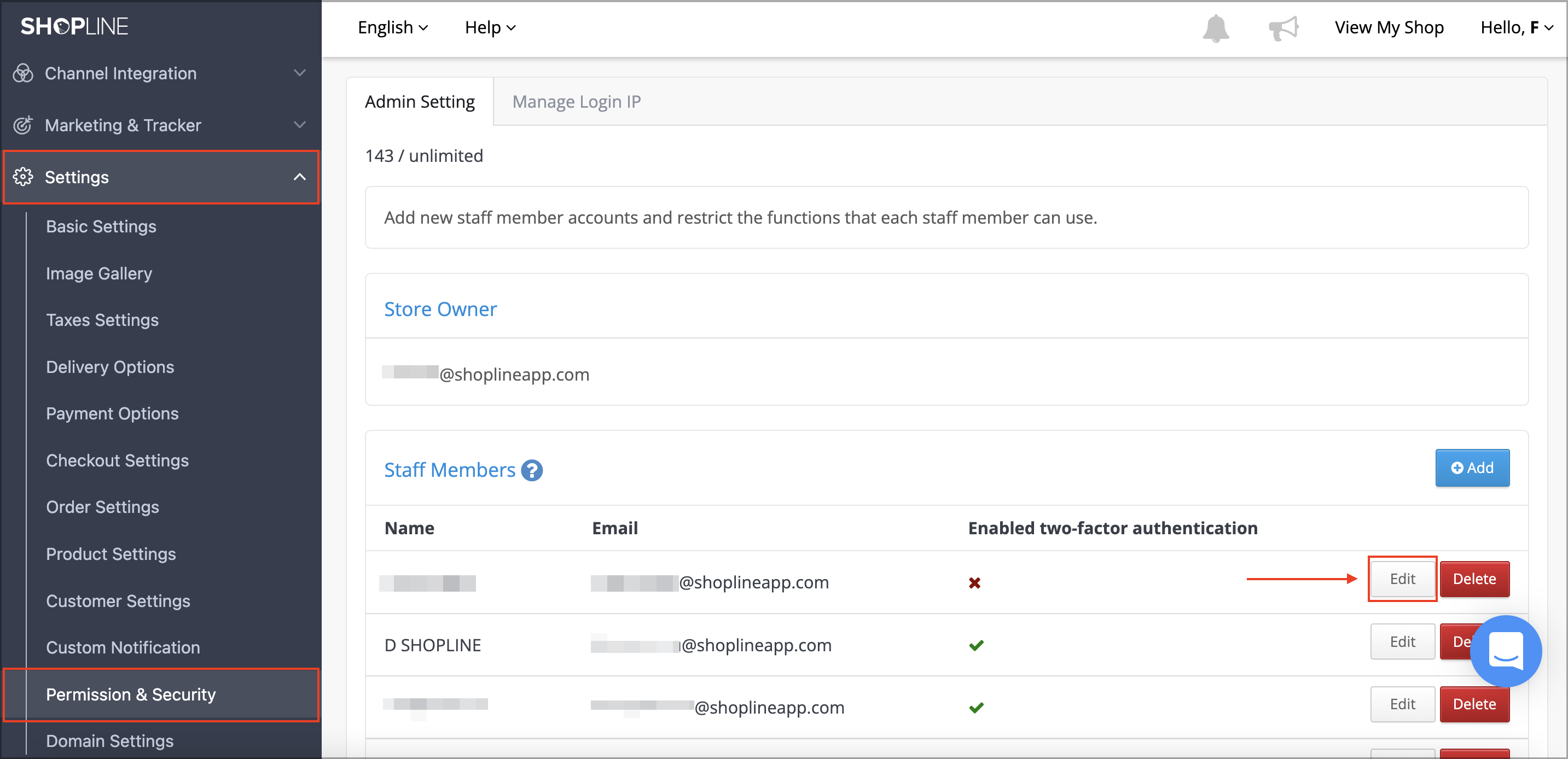Click the Staff Members help question icon

[531, 470]
